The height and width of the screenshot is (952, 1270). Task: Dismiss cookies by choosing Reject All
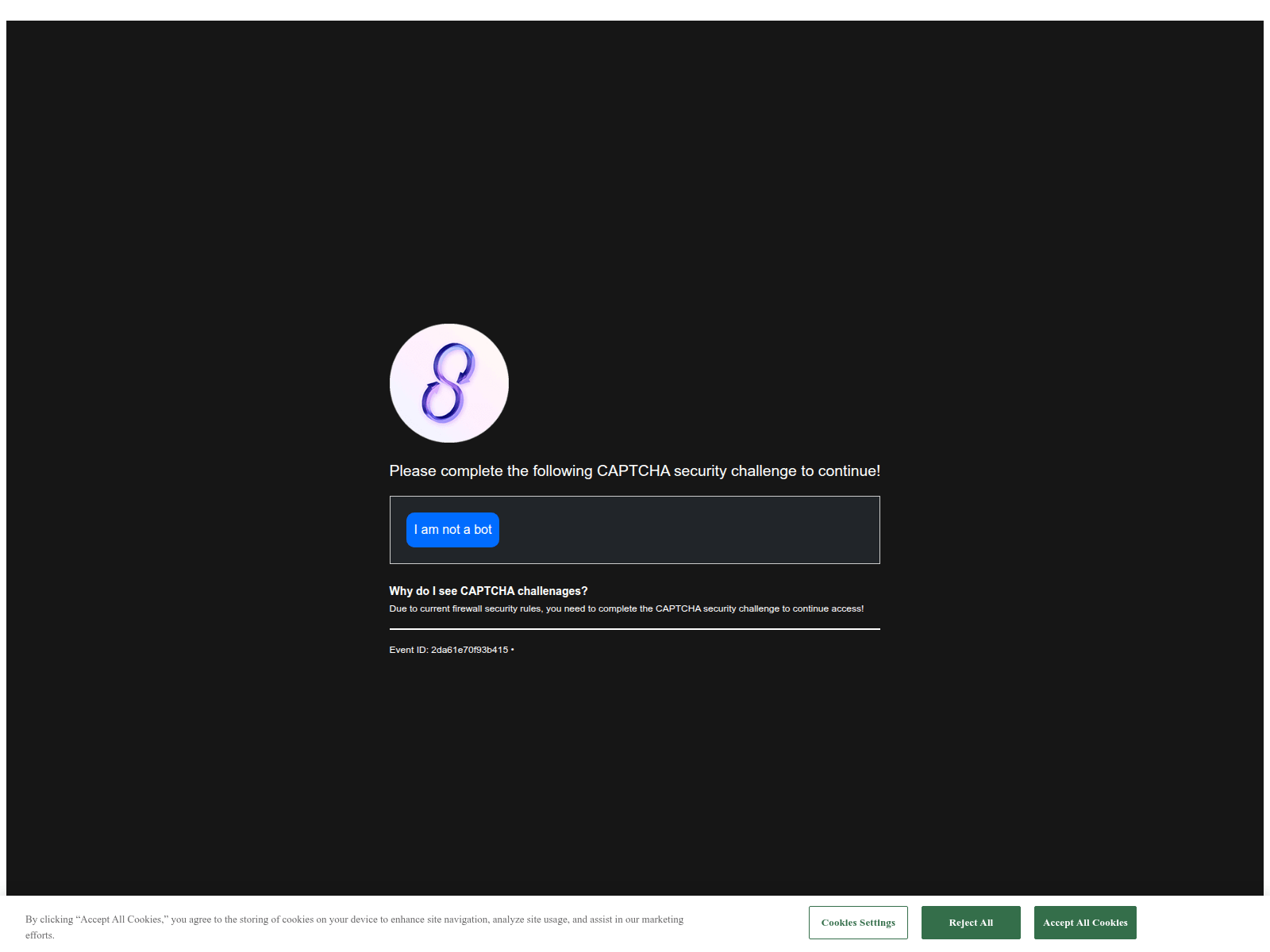coord(970,922)
